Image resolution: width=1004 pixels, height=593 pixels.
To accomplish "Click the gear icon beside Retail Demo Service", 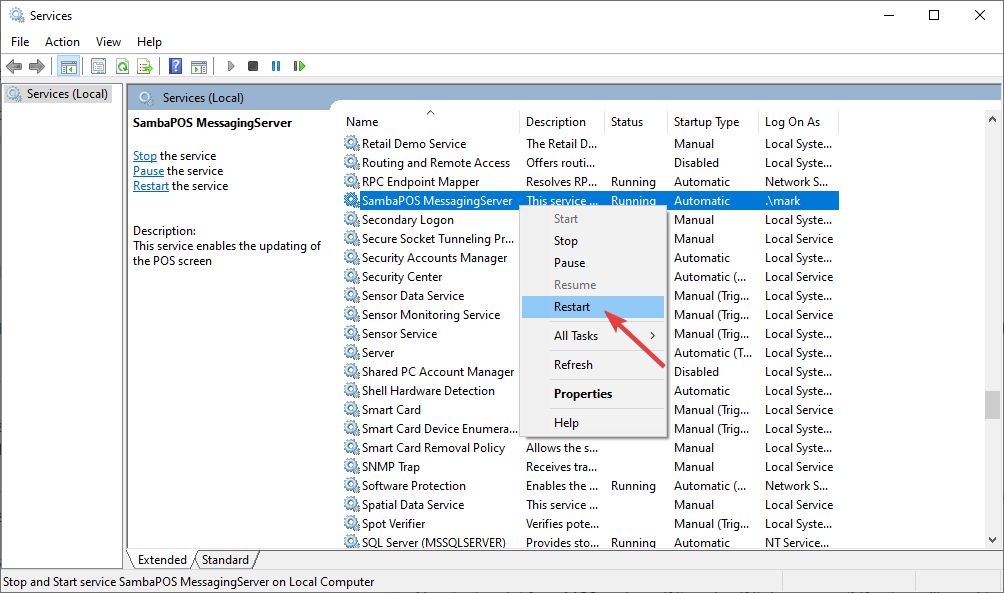I will (352, 143).
